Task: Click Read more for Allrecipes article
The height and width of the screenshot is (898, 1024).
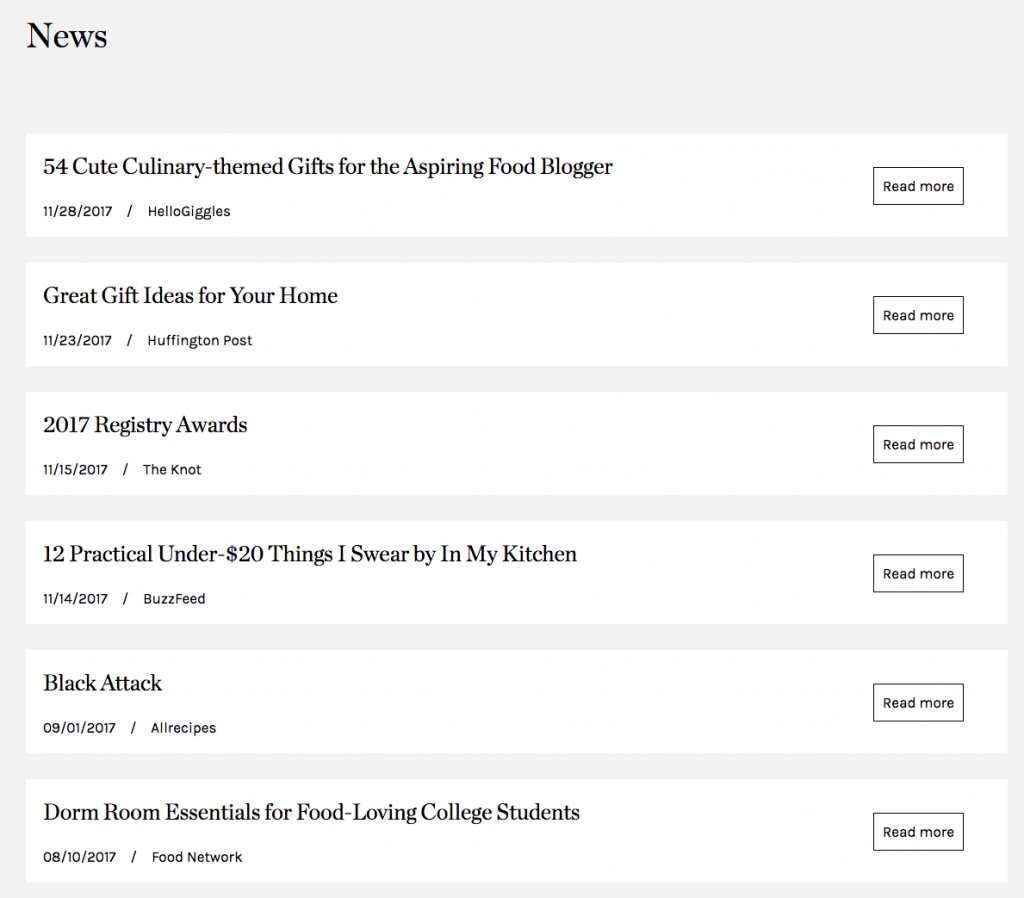Action: click(918, 703)
